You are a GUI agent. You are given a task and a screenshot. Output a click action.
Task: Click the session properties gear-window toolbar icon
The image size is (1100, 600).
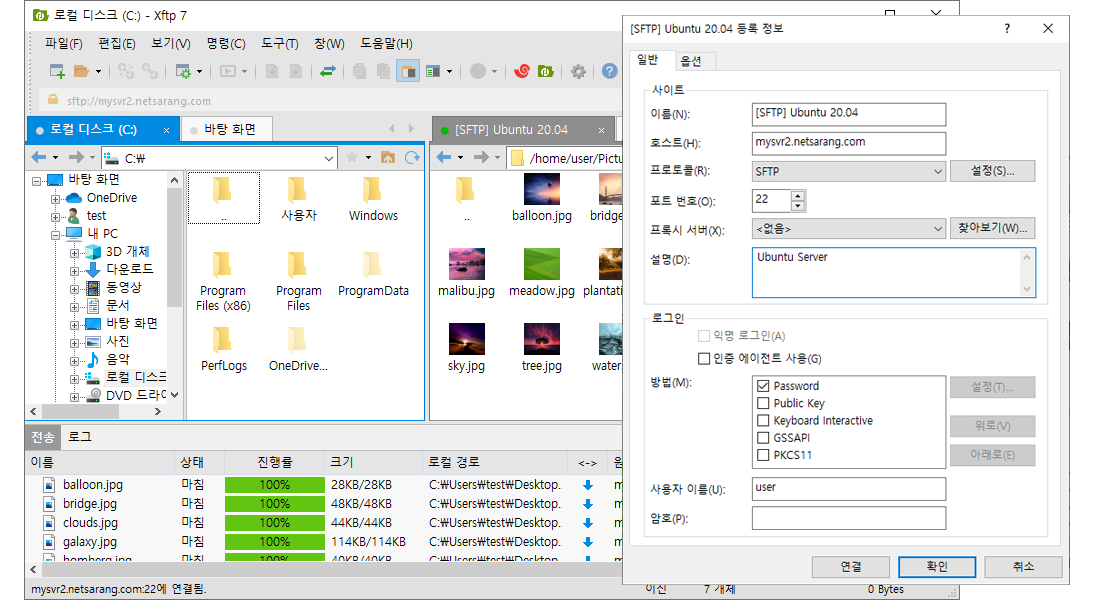182,71
